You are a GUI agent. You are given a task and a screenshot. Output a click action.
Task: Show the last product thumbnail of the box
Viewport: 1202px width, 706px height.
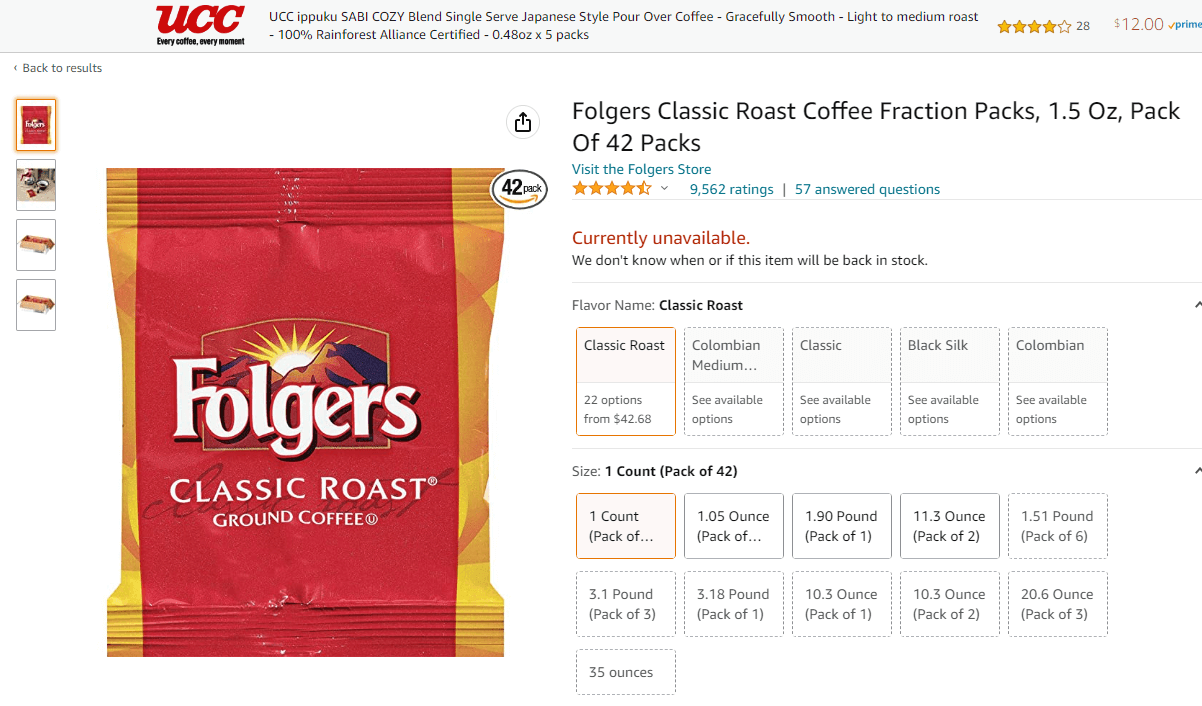tap(36, 305)
